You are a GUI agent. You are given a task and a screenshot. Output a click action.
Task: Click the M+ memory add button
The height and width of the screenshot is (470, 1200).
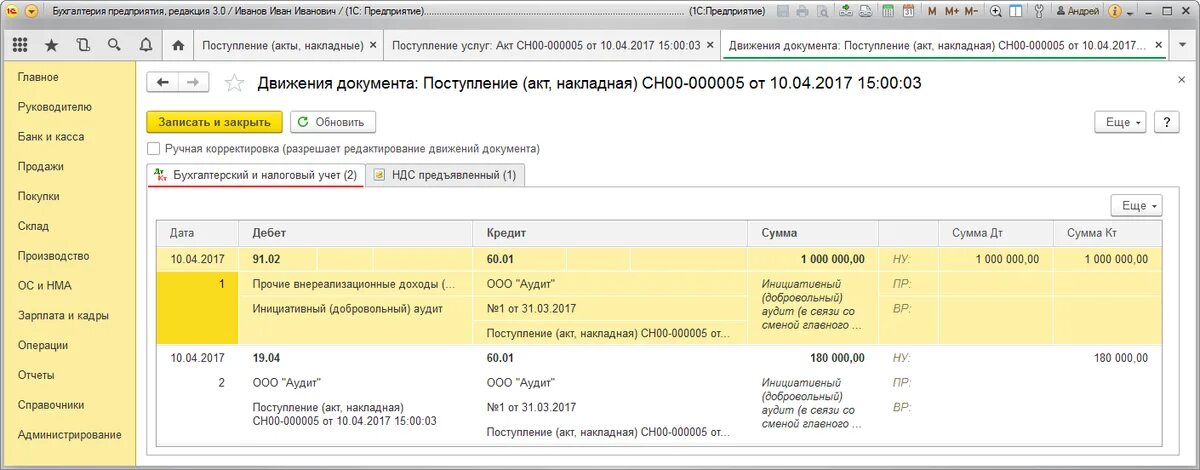coord(951,11)
